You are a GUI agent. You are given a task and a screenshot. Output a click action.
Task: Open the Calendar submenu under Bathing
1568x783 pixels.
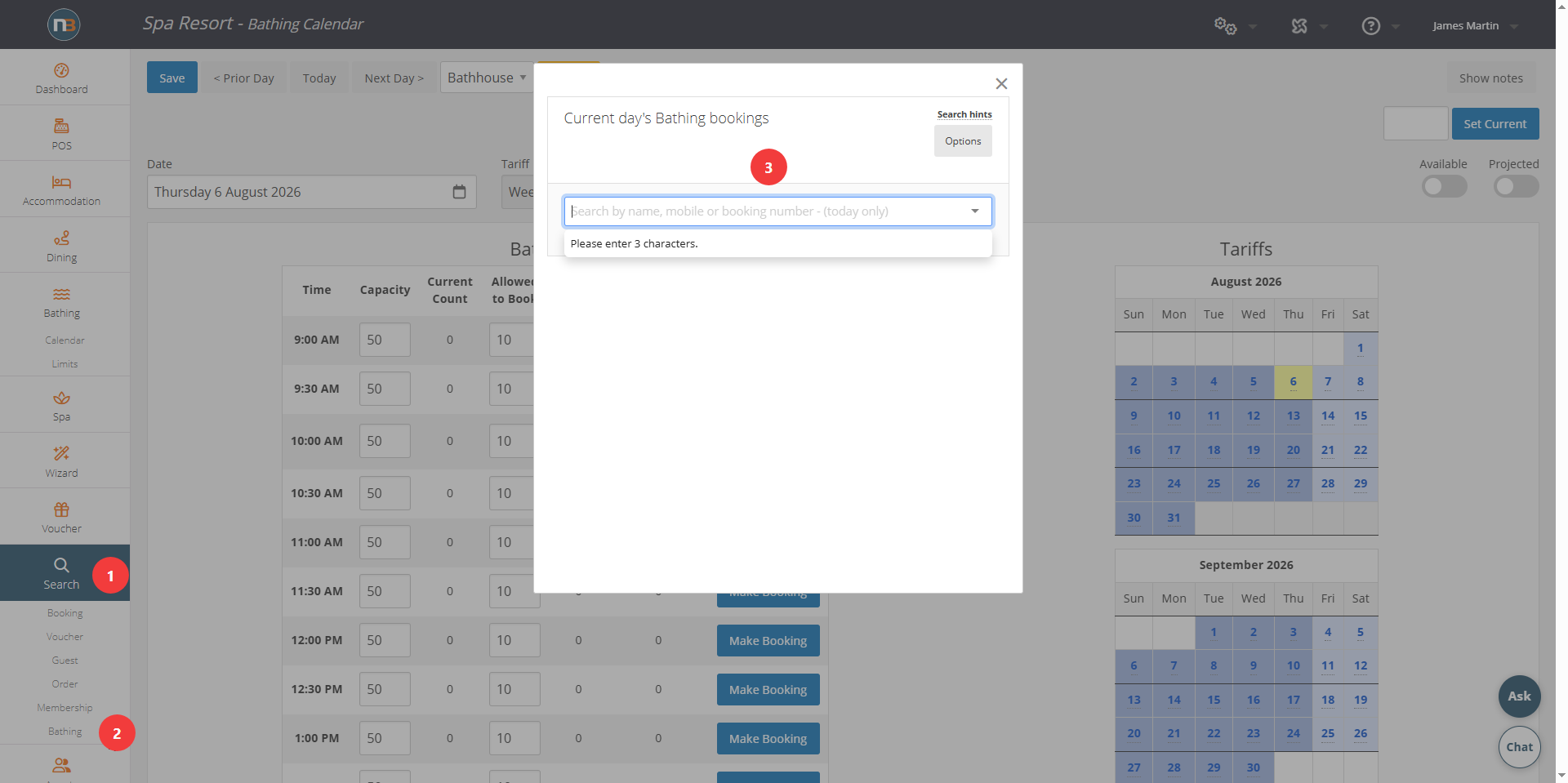pos(65,340)
